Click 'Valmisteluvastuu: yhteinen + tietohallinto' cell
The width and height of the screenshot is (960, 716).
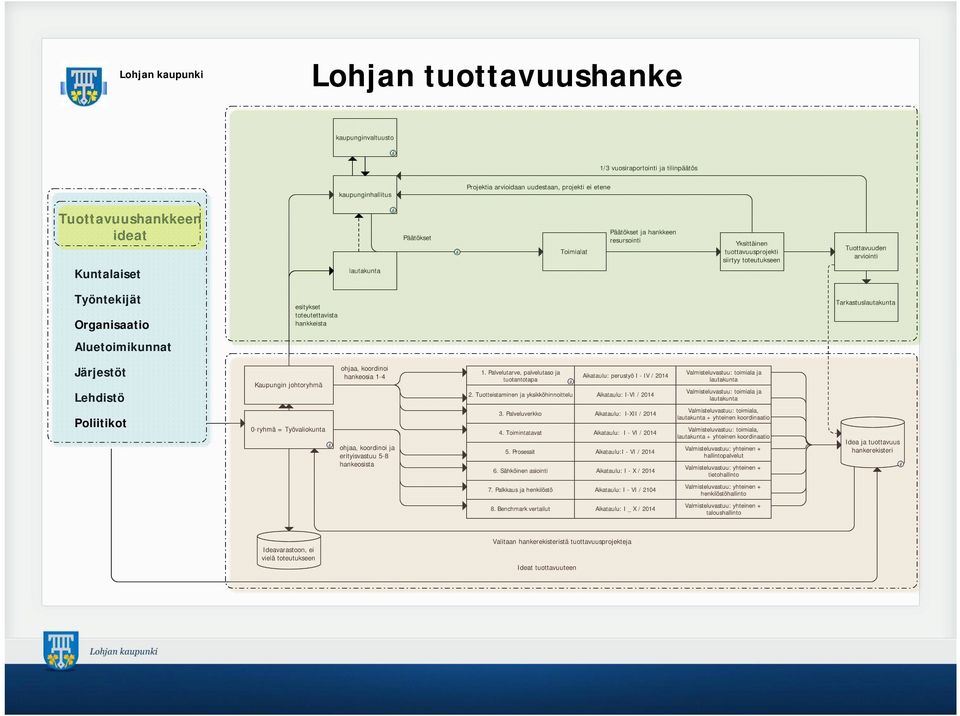(x=724, y=471)
